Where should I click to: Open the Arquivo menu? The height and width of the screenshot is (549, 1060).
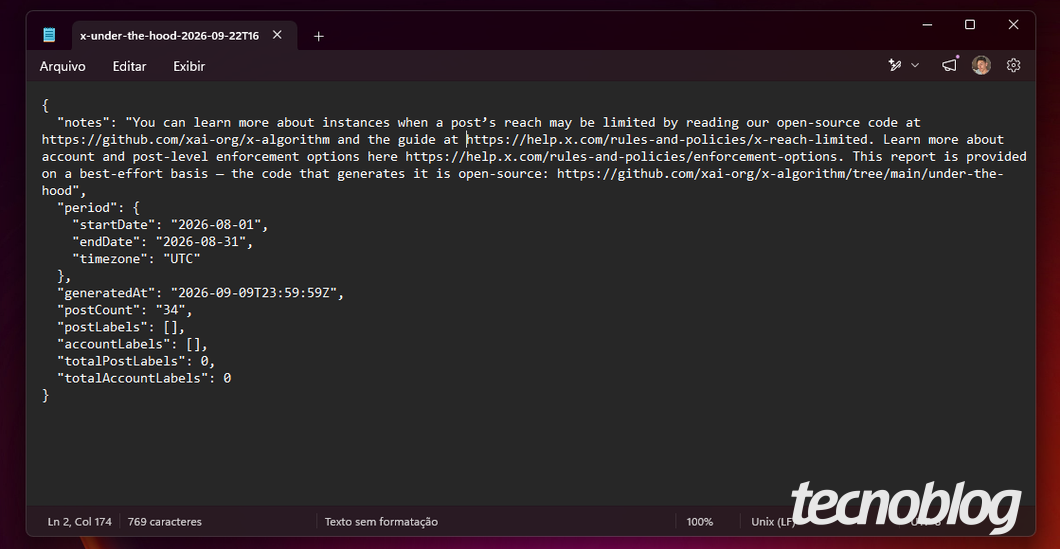tap(62, 66)
